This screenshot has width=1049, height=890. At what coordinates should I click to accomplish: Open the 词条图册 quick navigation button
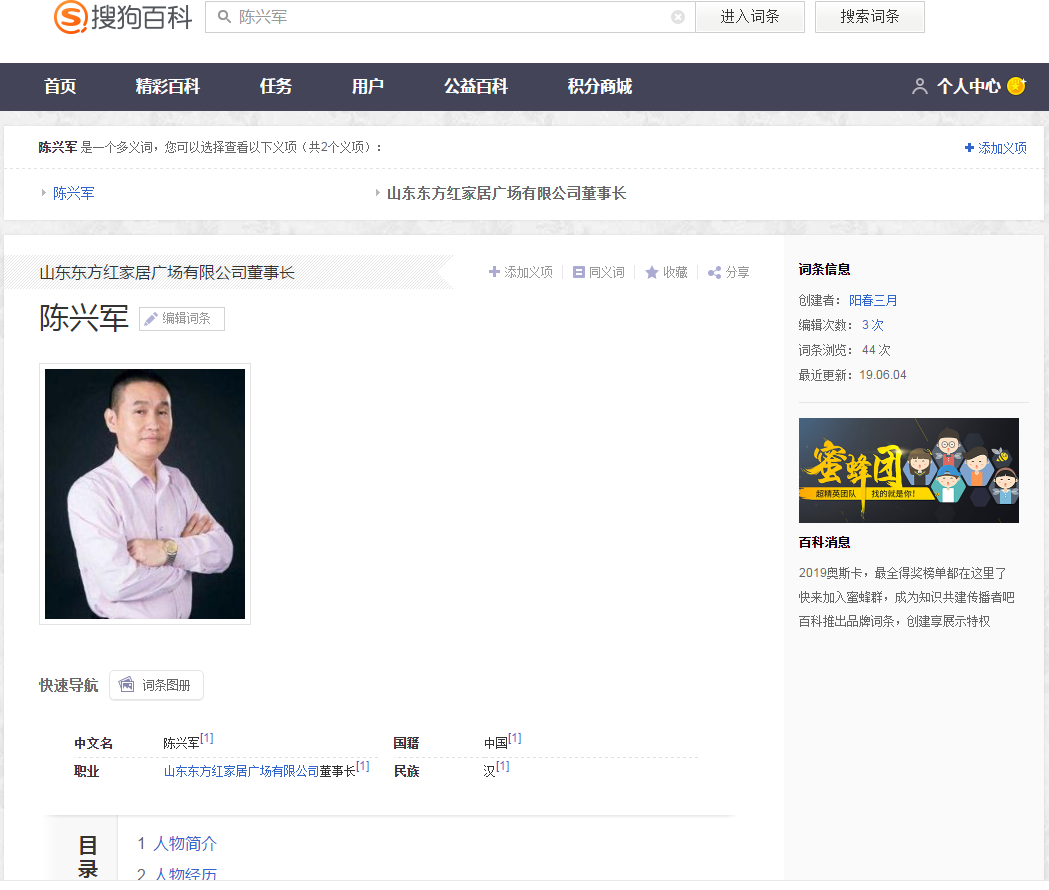[x=157, y=685]
